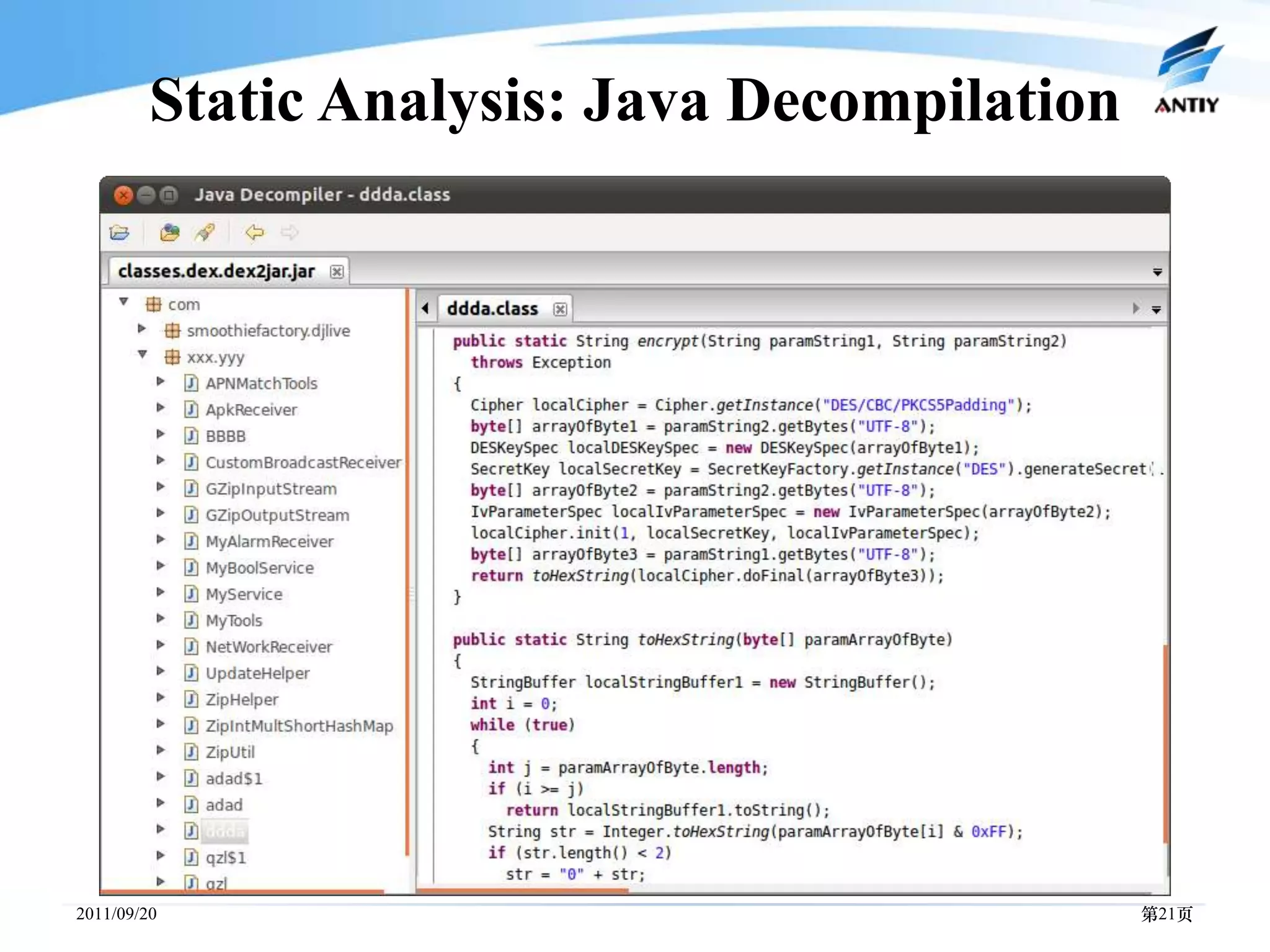This screenshot has width=1270, height=952.
Task: Open the jar tab list dropdown arrow
Action: [1157, 272]
